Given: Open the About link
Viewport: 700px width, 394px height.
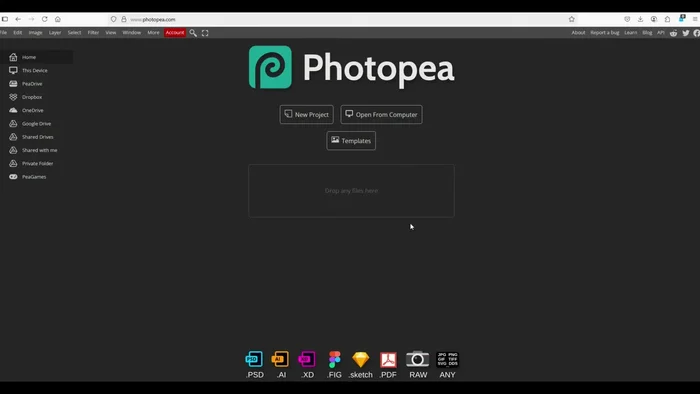Looking at the screenshot, I should point(578,33).
